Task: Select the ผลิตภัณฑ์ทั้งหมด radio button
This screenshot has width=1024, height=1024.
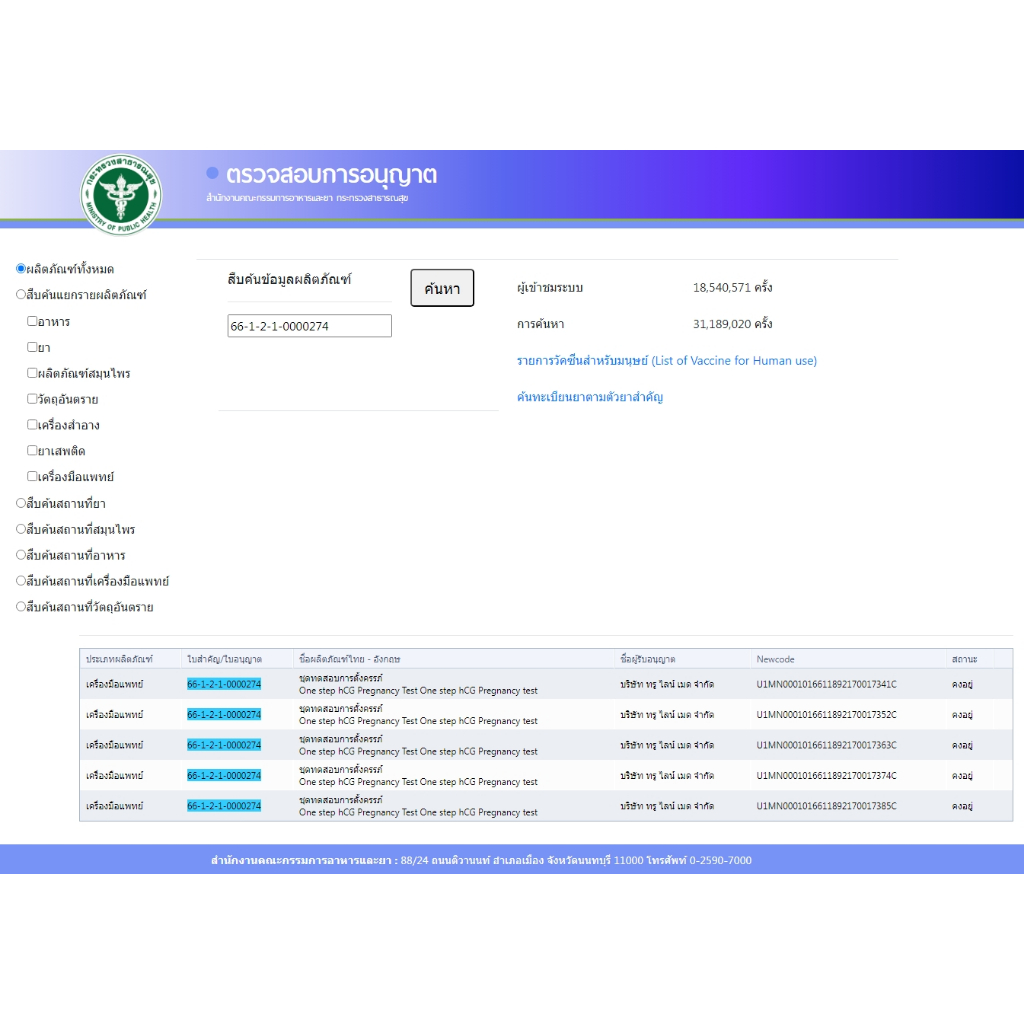Action: tap(21, 269)
